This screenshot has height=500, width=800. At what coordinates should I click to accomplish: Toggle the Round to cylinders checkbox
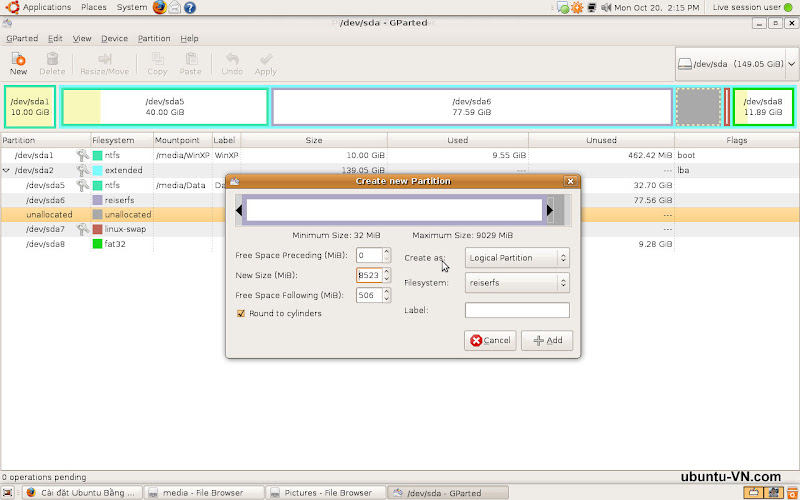pos(241,313)
